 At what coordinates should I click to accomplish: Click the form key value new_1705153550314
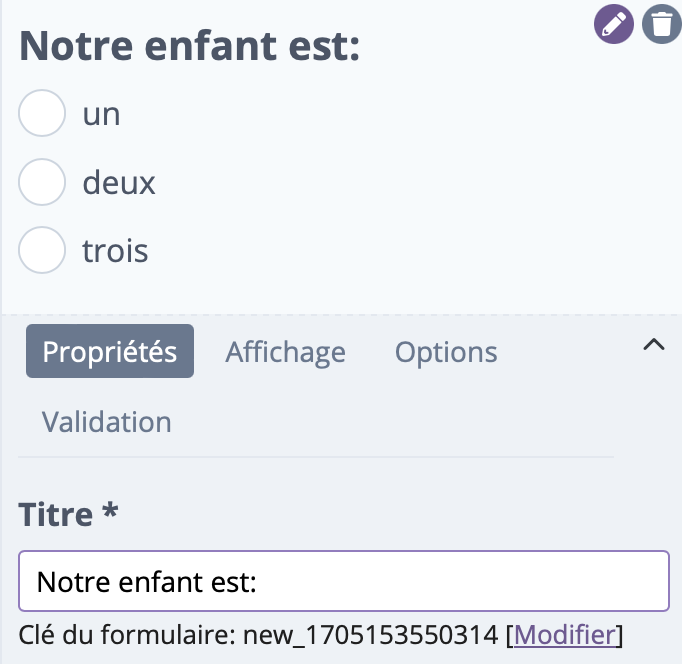pos(371,635)
